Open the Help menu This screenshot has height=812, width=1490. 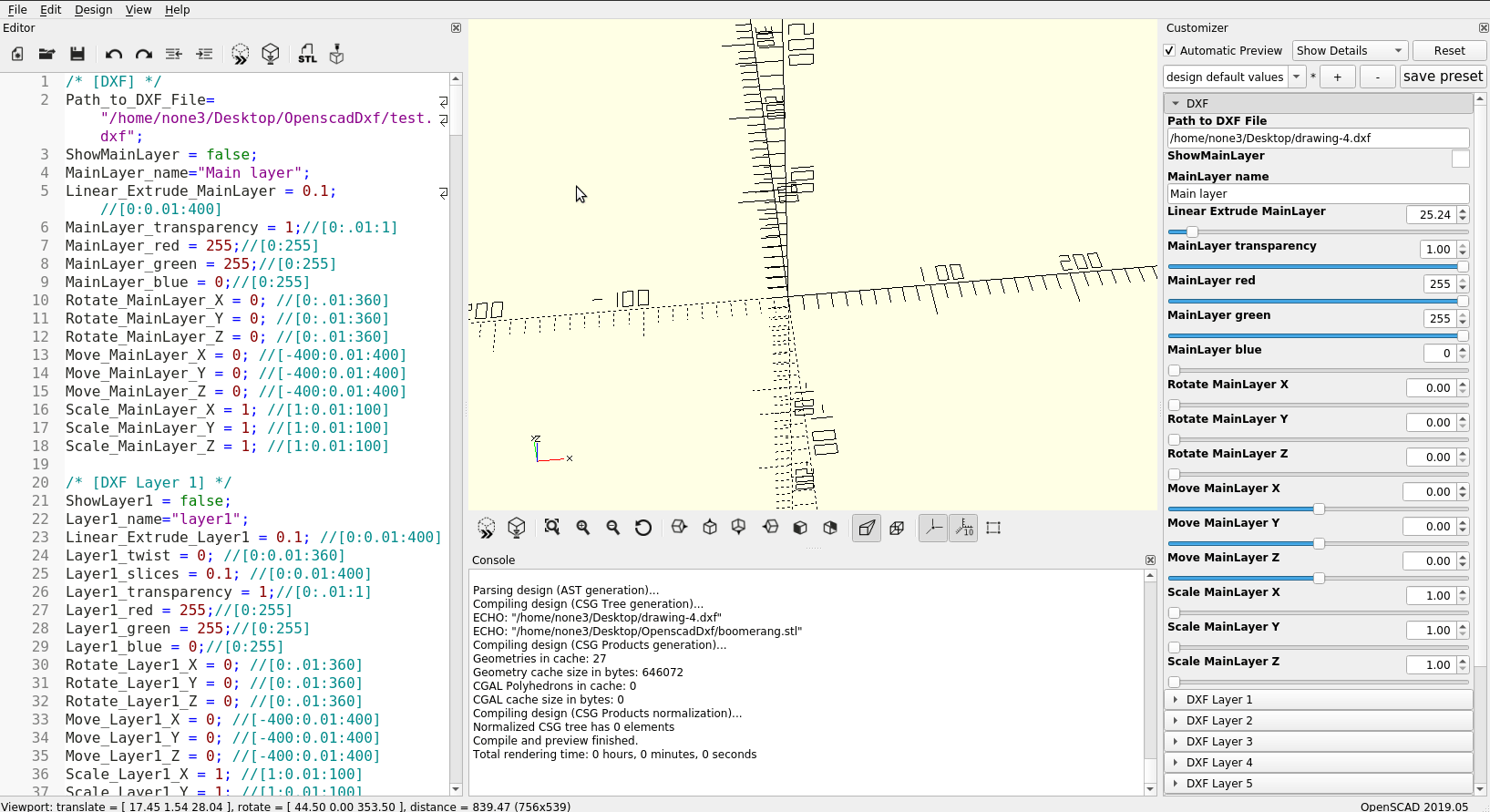pyautogui.click(x=178, y=9)
